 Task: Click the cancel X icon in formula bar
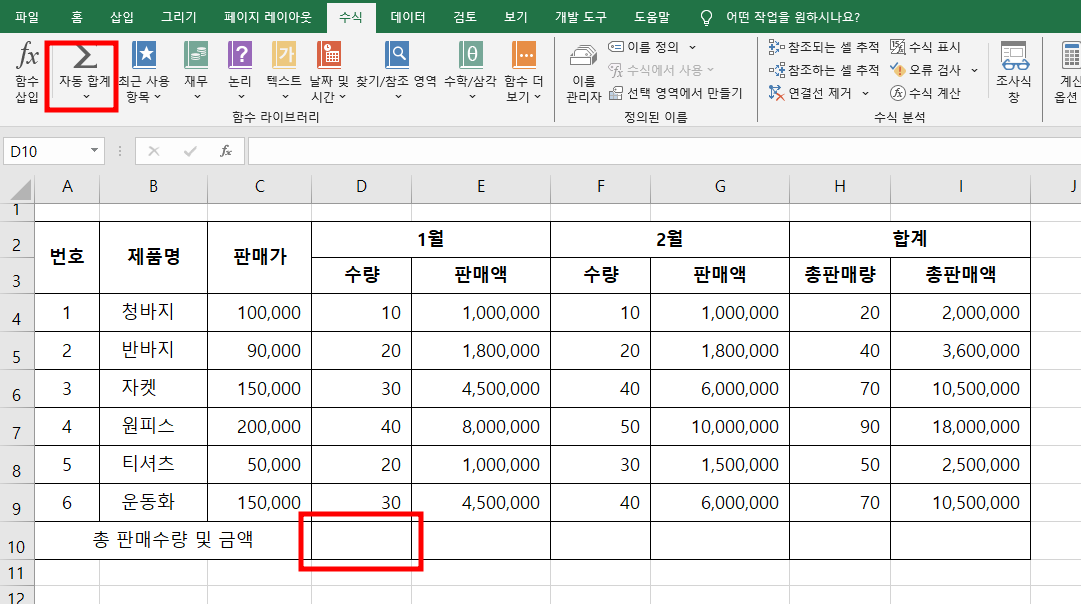coord(154,151)
